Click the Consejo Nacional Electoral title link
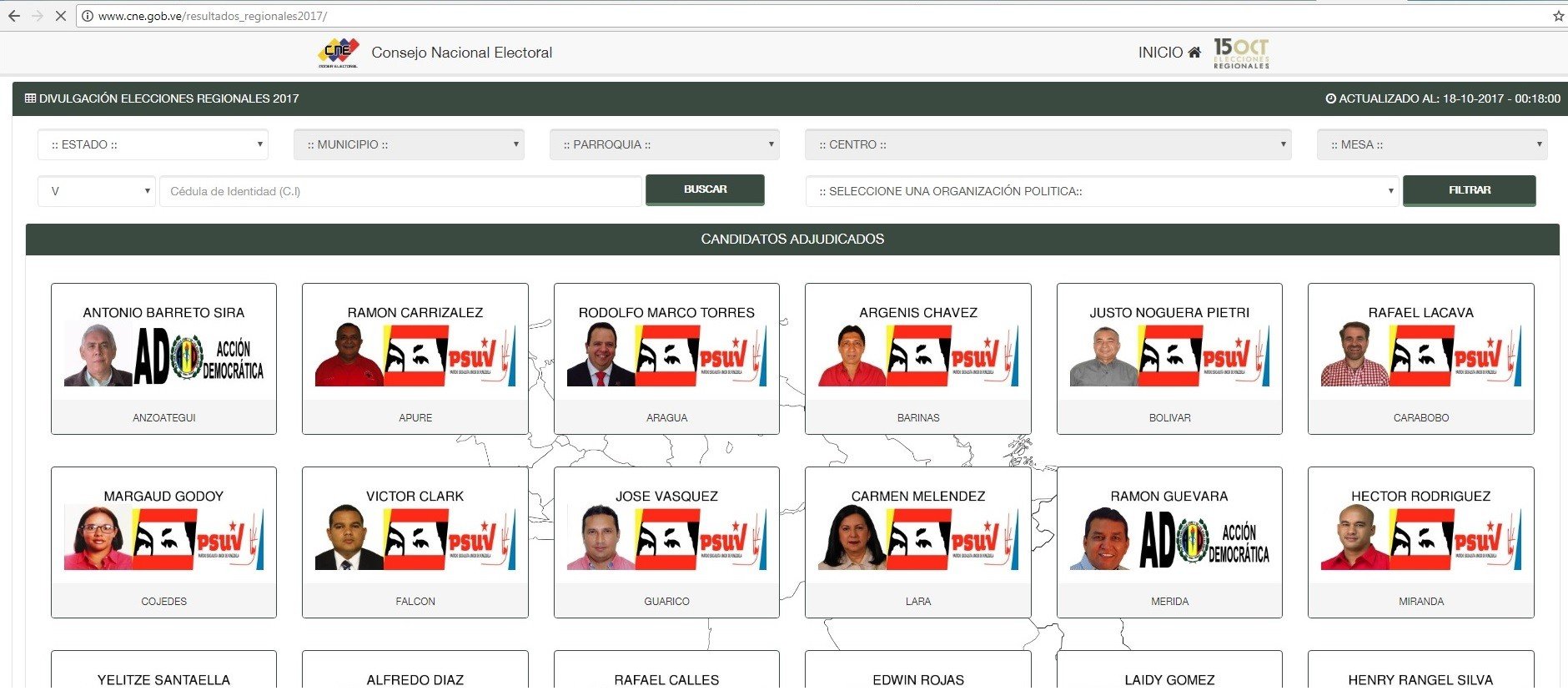 pos(461,53)
